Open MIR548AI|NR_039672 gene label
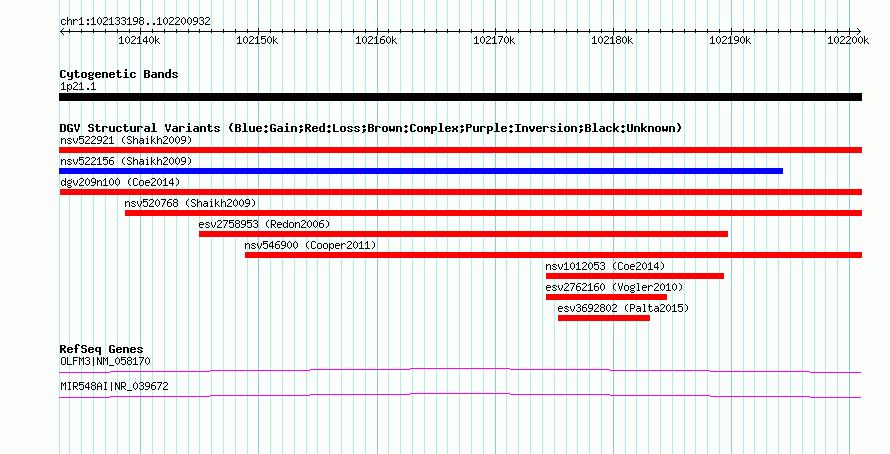The width and height of the screenshot is (890, 454). (114, 386)
